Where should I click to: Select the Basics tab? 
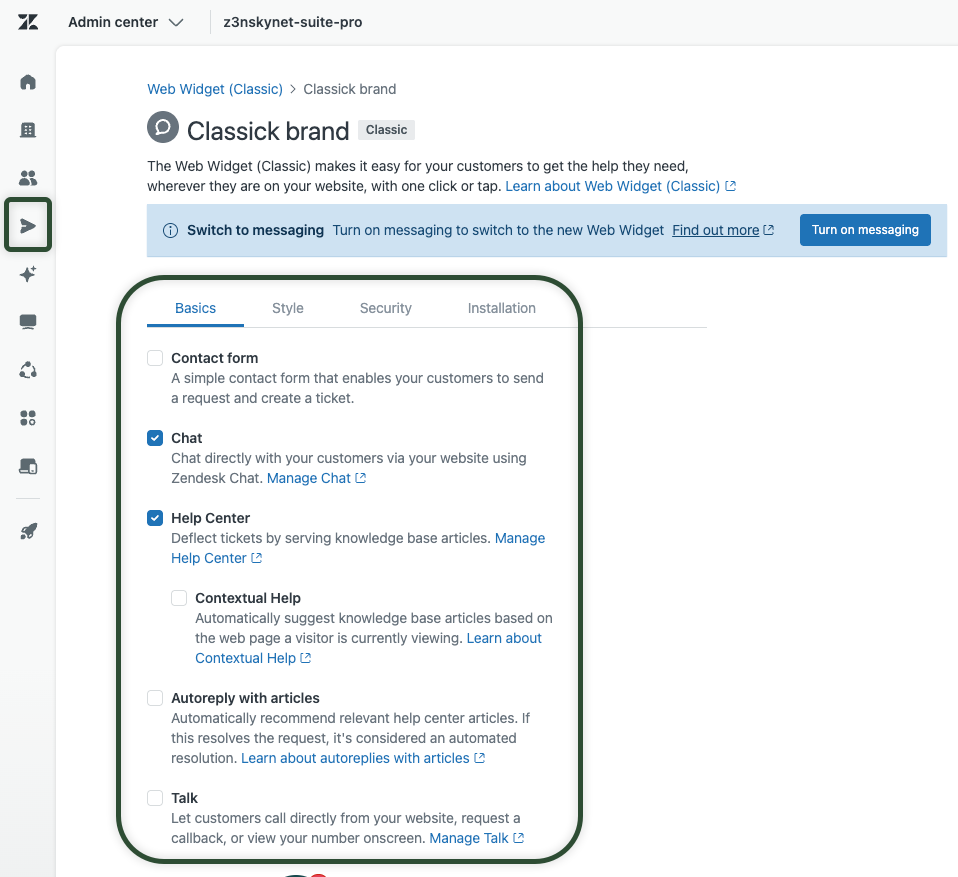pos(196,308)
